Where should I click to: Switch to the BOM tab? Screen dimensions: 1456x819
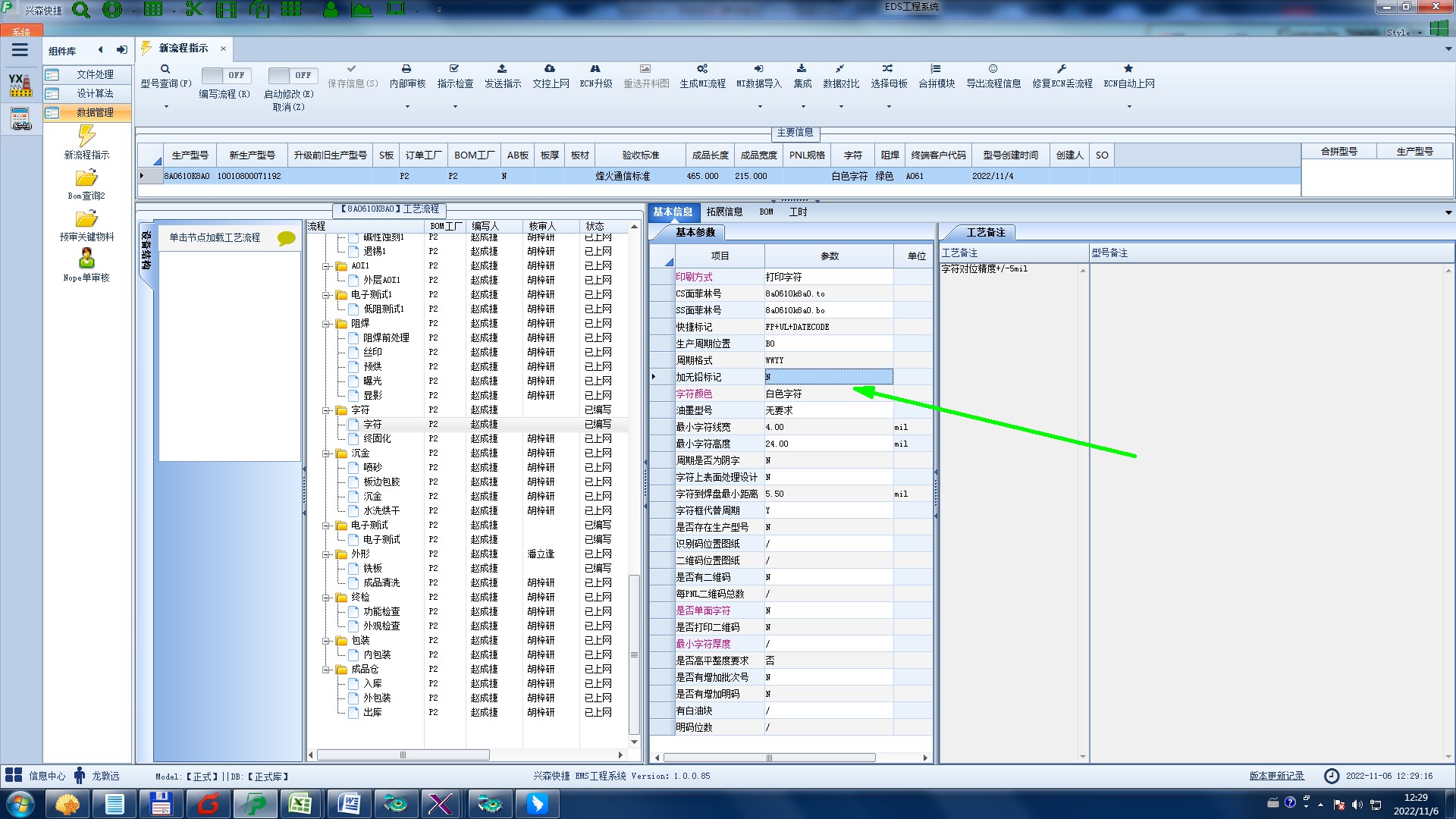[x=766, y=212]
